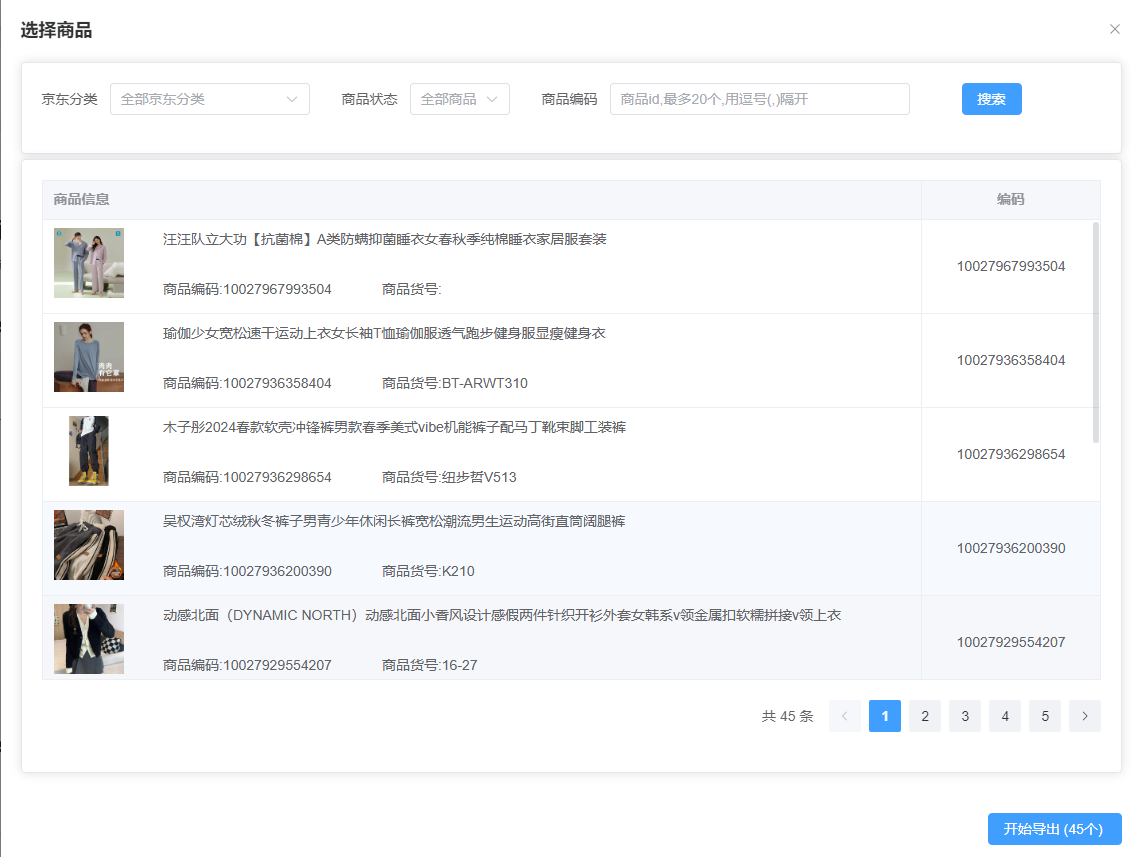Click the pajama set product thumbnail
Screen dimensions: 1141x857
[x=89, y=263]
